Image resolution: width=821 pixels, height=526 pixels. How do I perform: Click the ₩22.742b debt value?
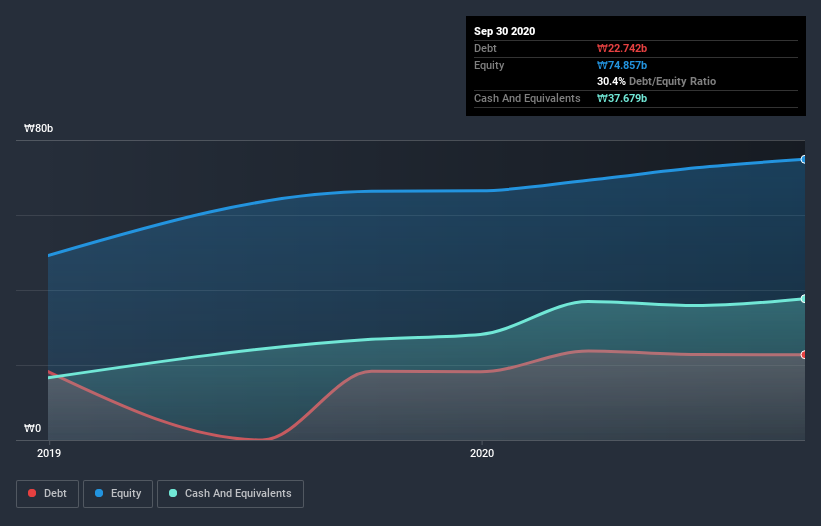point(622,48)
